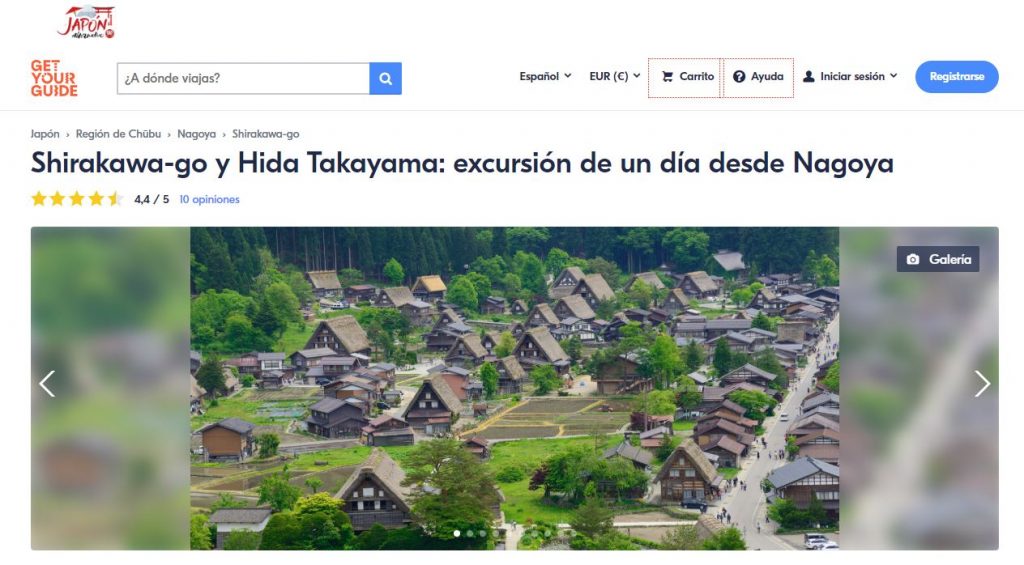
Task: Select the Japón breadcrumb
Action: click(45, 134)
